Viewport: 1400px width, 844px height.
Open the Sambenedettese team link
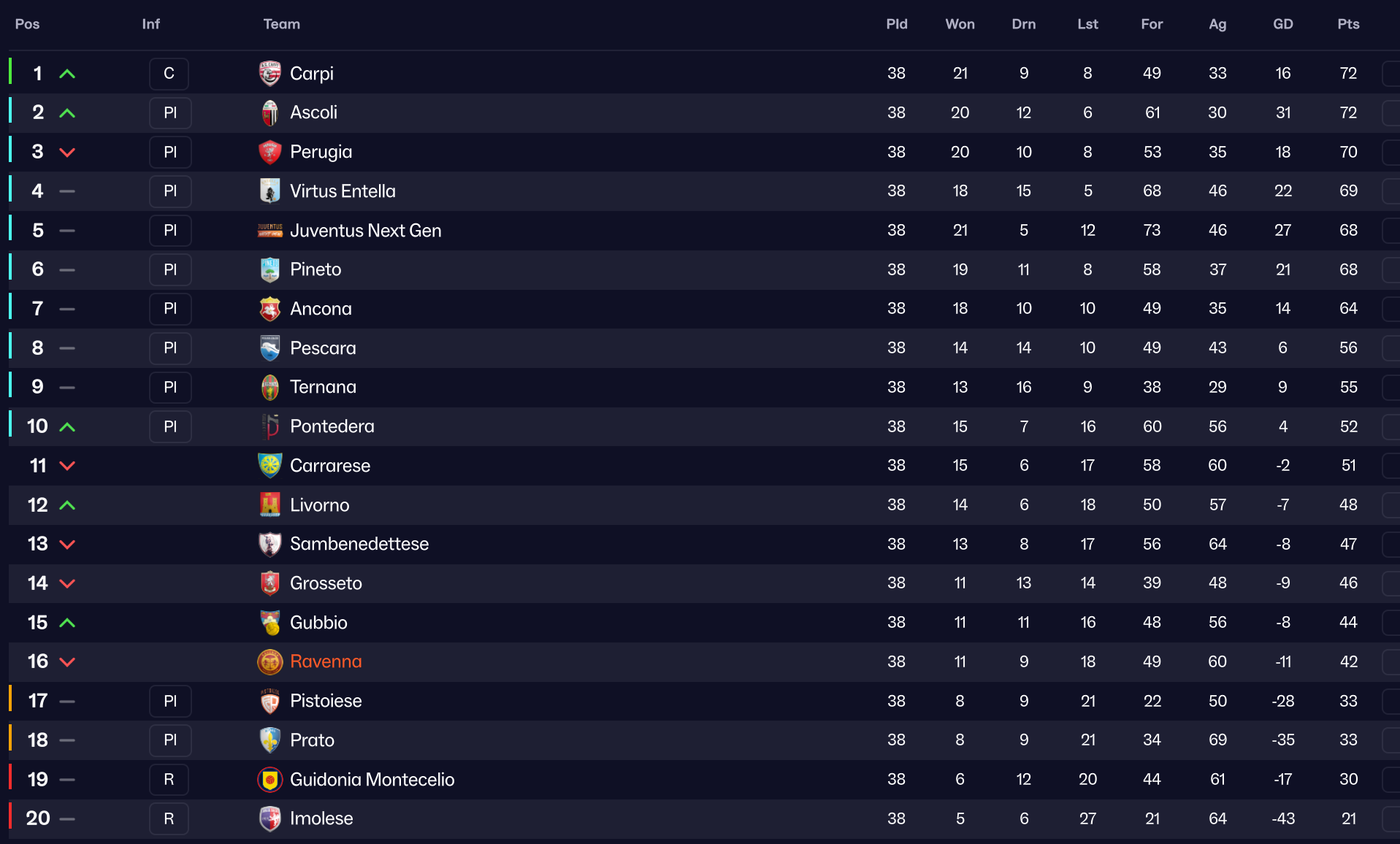click(x=359, y=544)
